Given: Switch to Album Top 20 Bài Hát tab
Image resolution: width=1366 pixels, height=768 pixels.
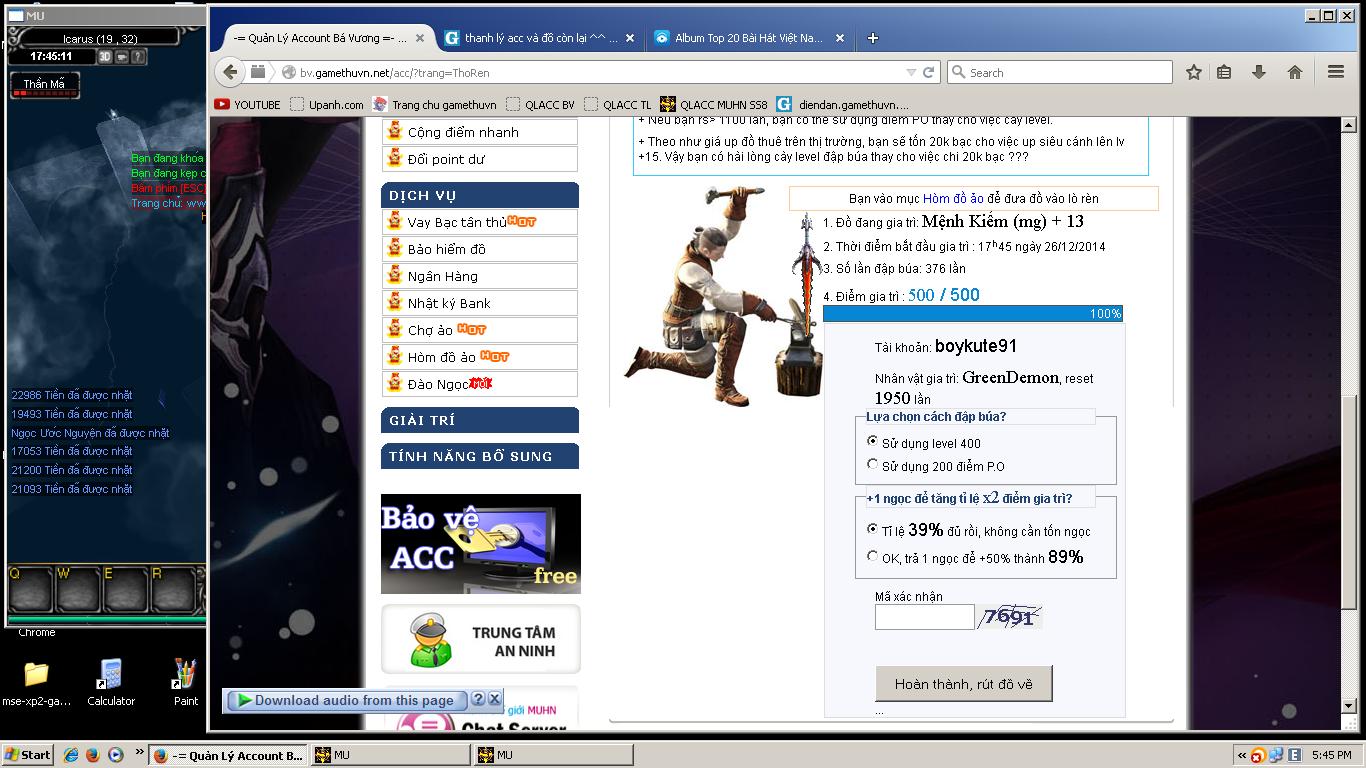Looking at the screenshot, I should point(750,38).
